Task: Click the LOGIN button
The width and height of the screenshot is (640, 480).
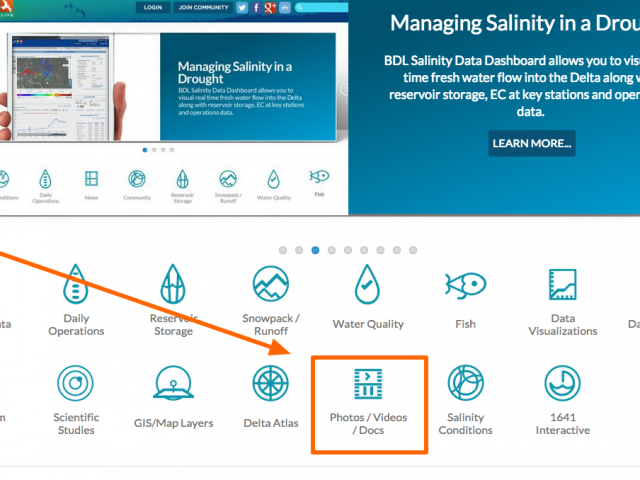Action: [153, 7]
